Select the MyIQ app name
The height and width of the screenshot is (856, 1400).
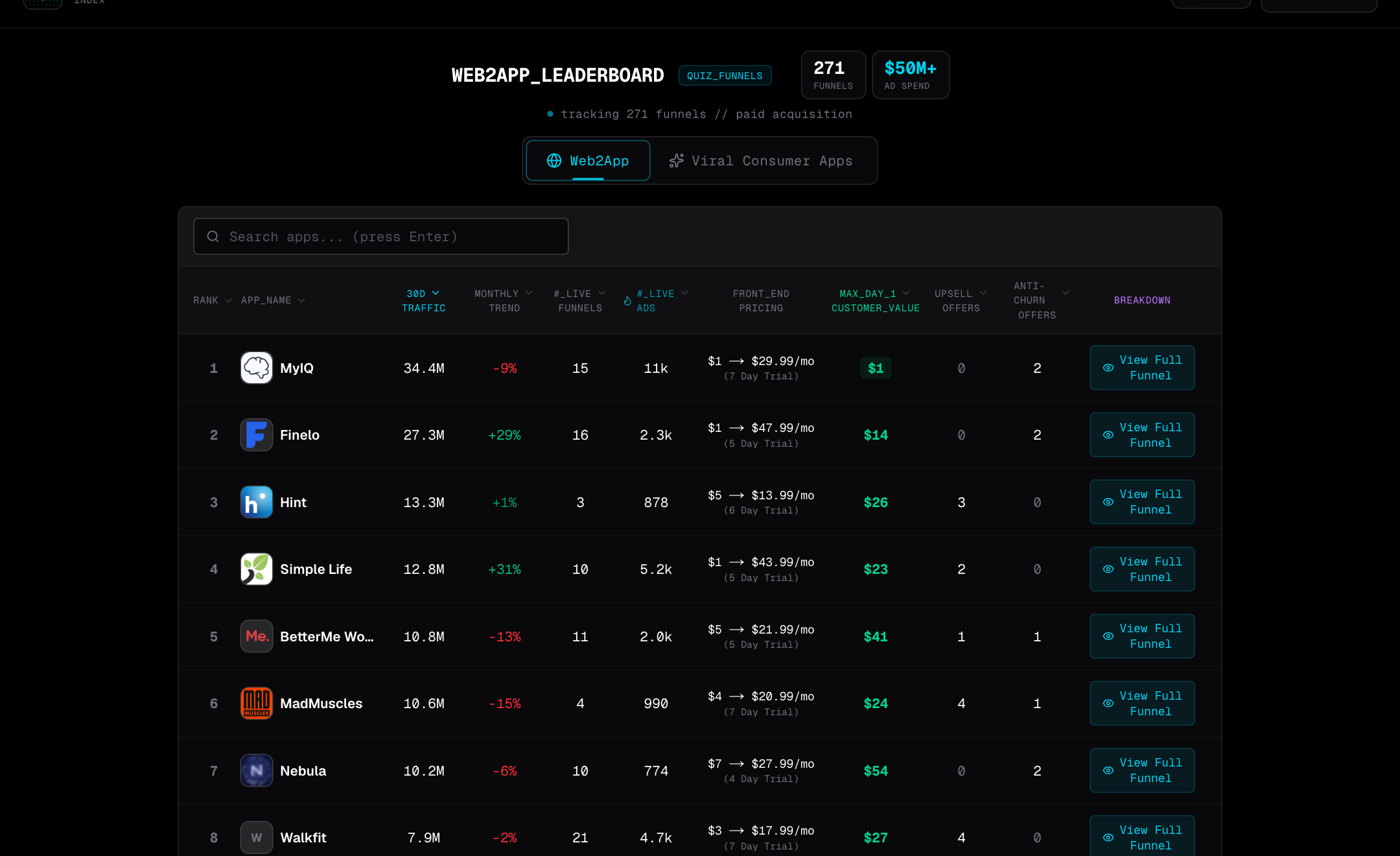click(x=297, y=368)
